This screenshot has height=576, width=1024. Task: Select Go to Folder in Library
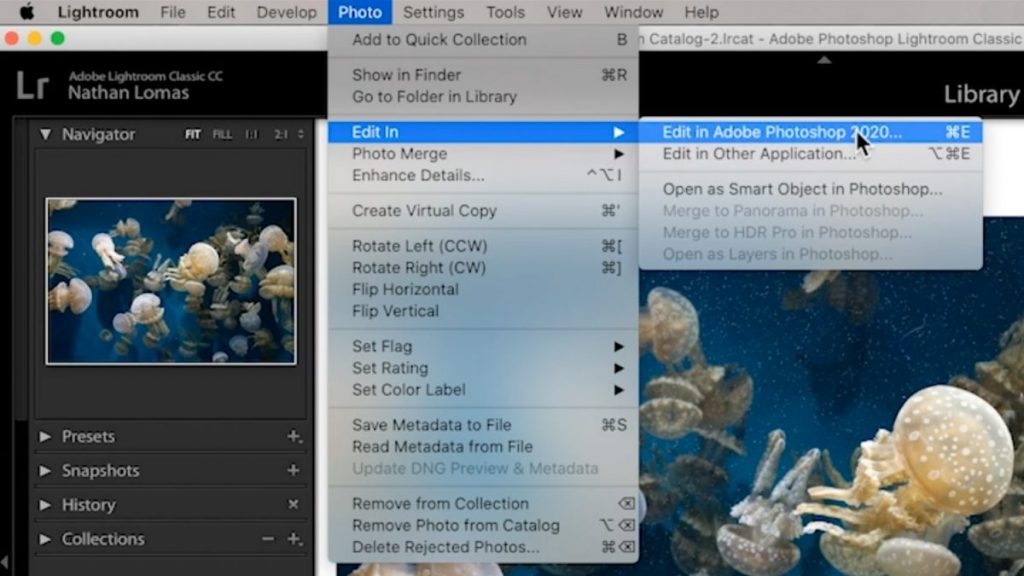click(483, 97)
